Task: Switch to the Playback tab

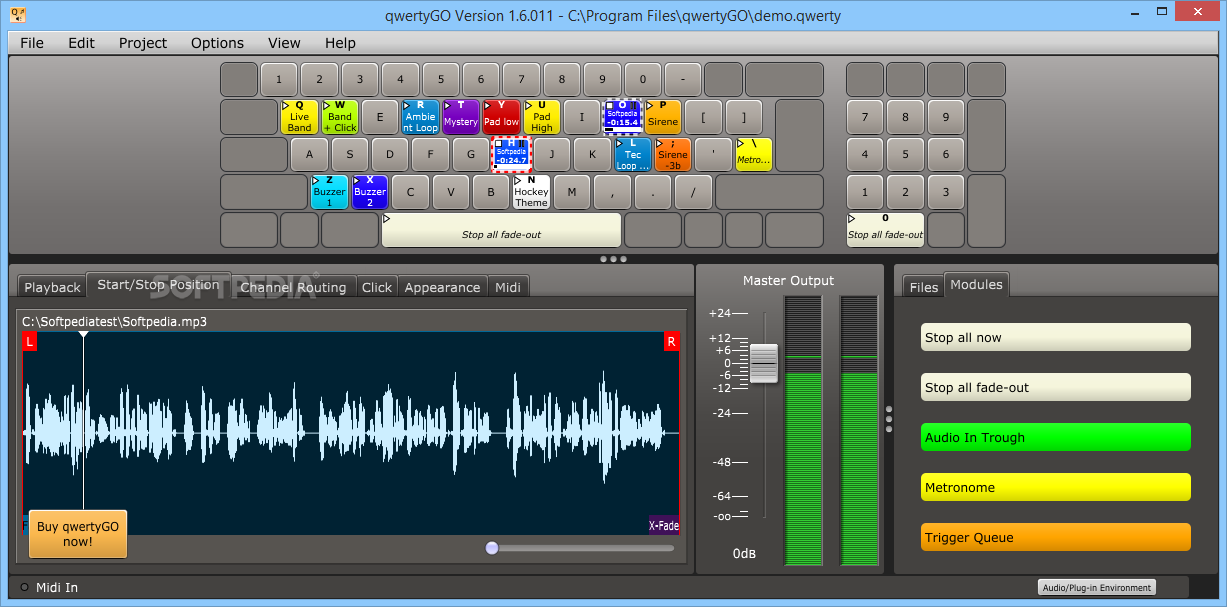Action: tap(52, 287)
